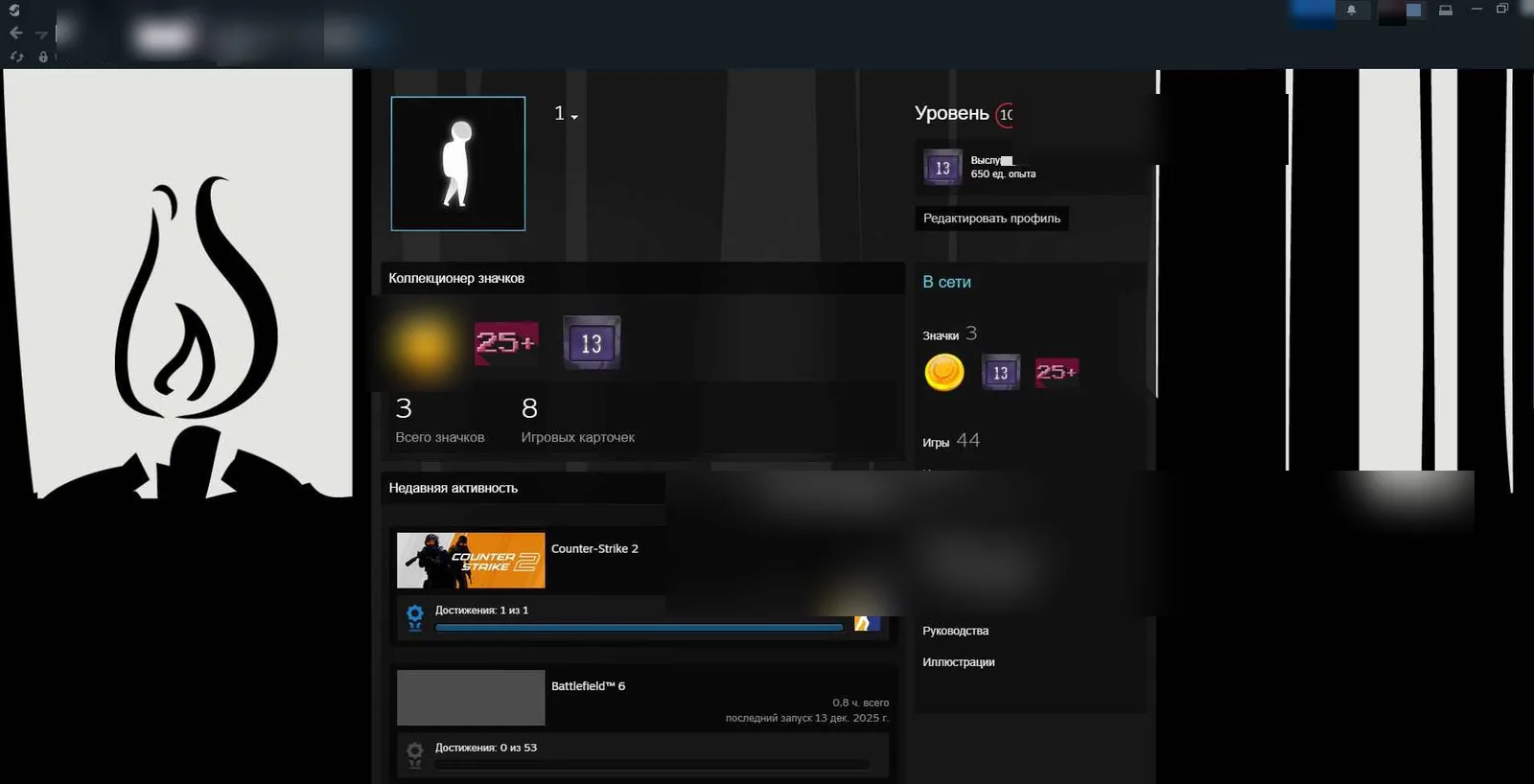Click the 650 ед. опыта text
Viewport: 1534px width, 784px height.
[x=1003, y=174]
